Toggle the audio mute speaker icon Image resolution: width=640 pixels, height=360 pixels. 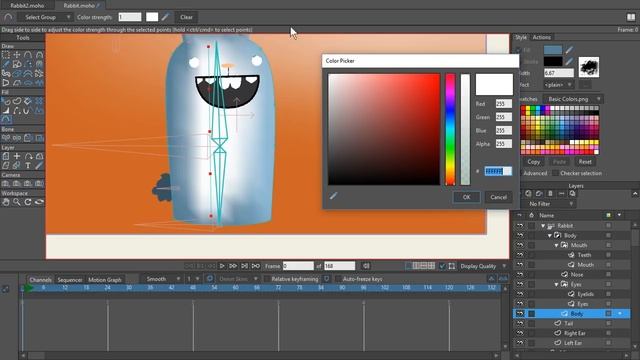pos(366,266)
